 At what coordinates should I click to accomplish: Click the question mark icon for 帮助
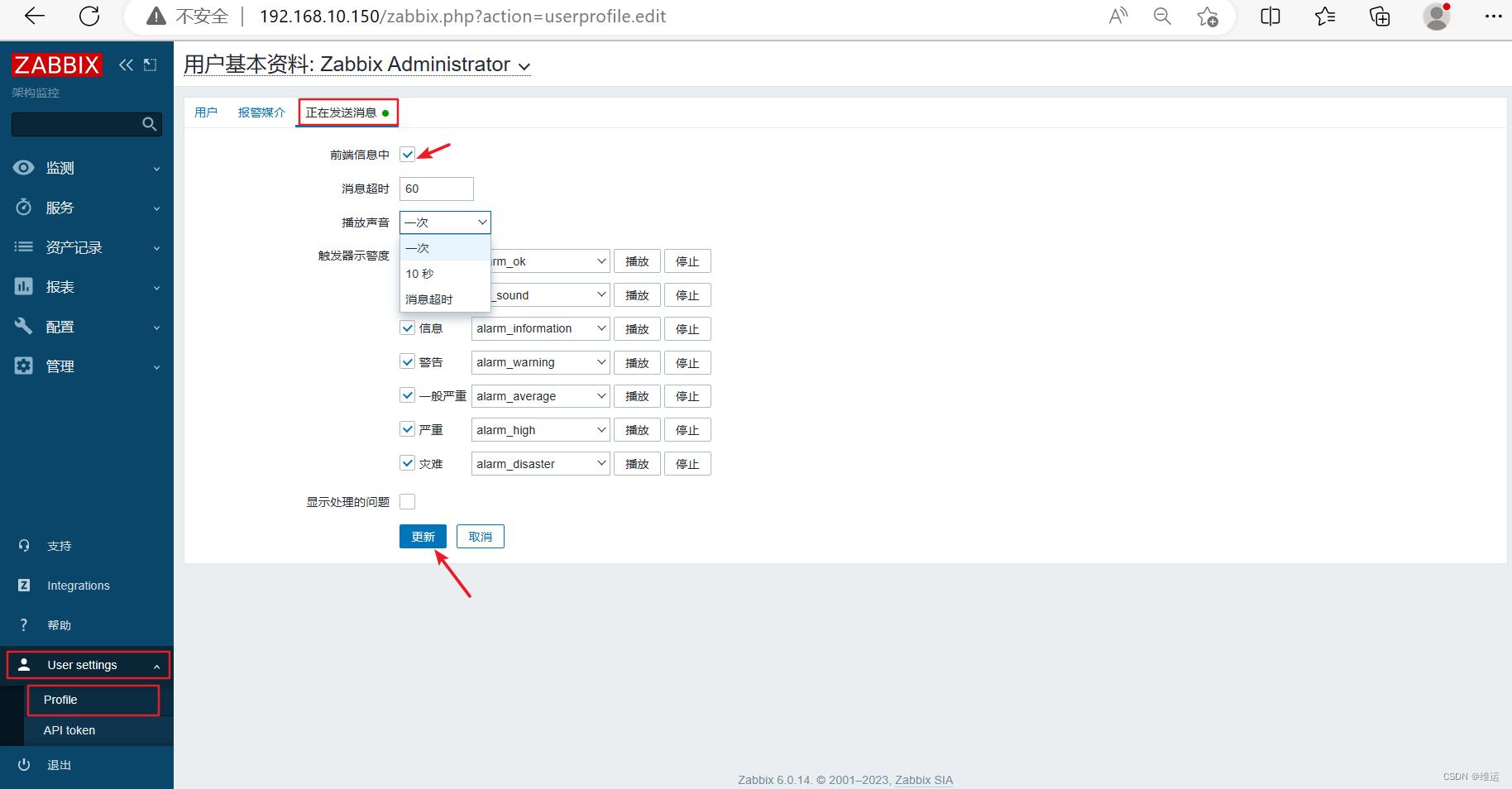pos(24,625)
